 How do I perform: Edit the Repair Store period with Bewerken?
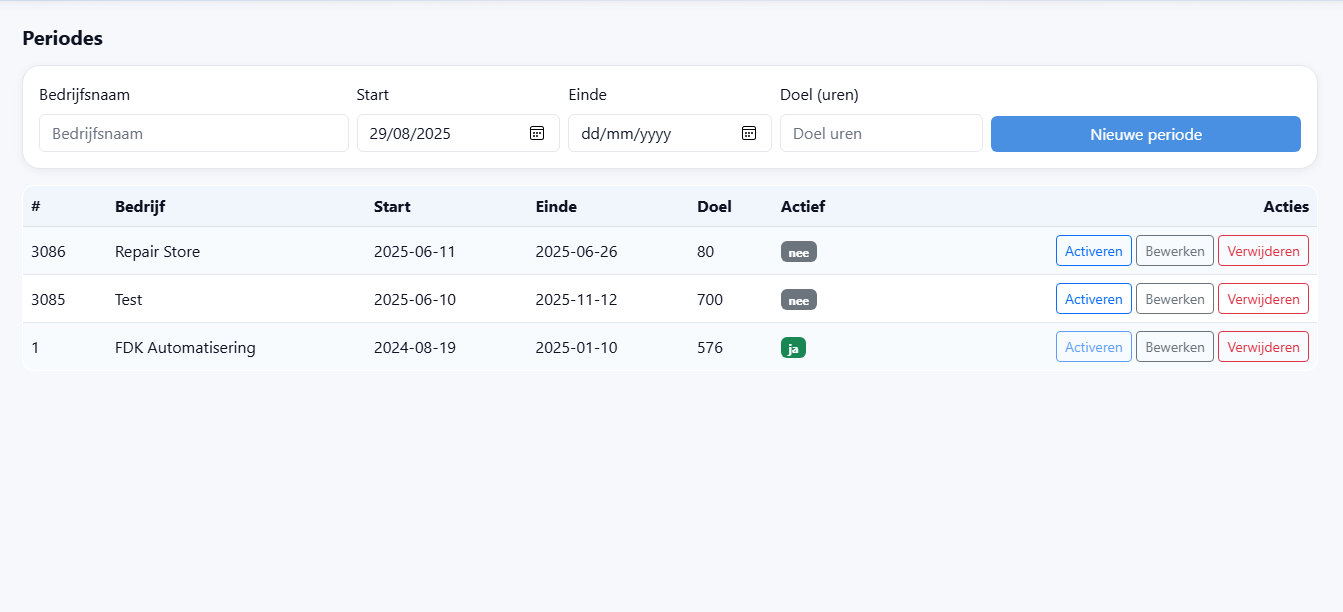[1174, 251]
